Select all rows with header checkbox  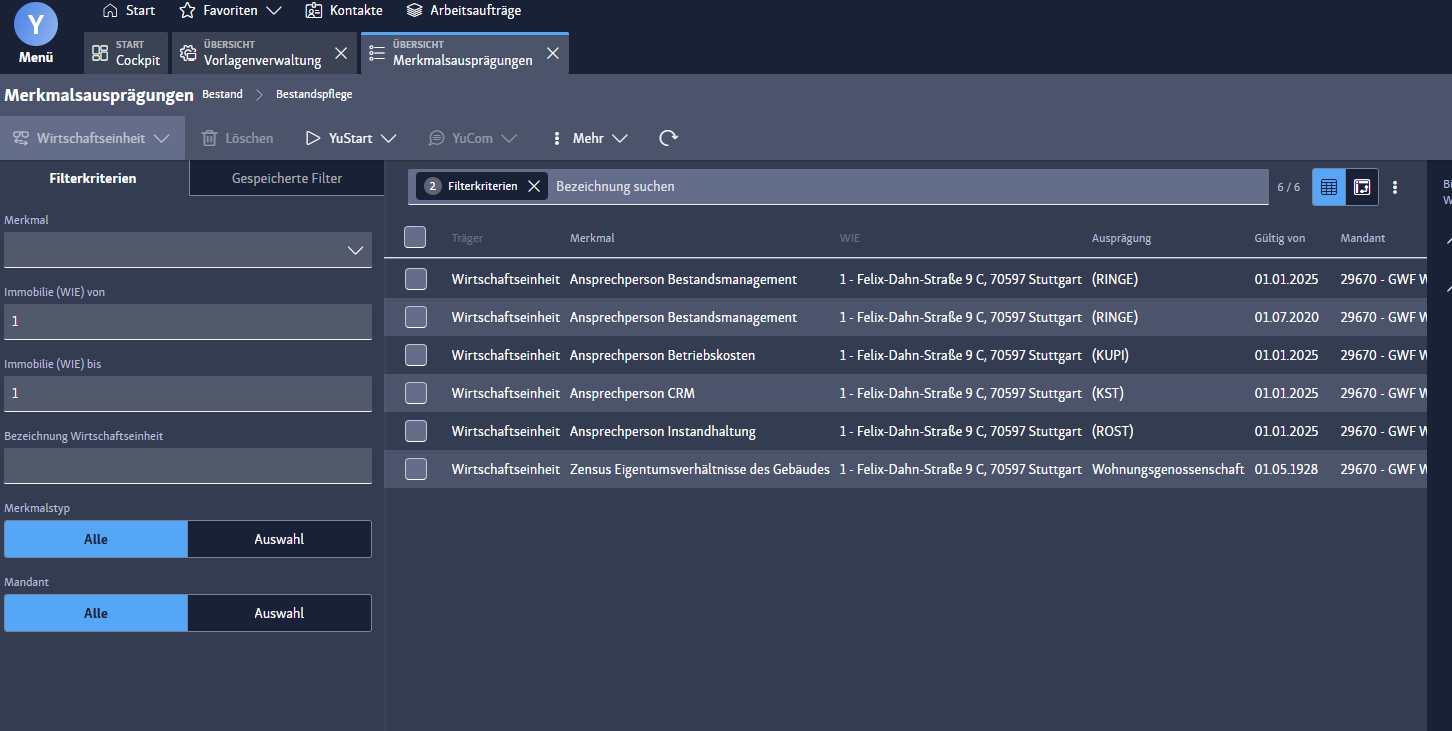coord(415,237)
